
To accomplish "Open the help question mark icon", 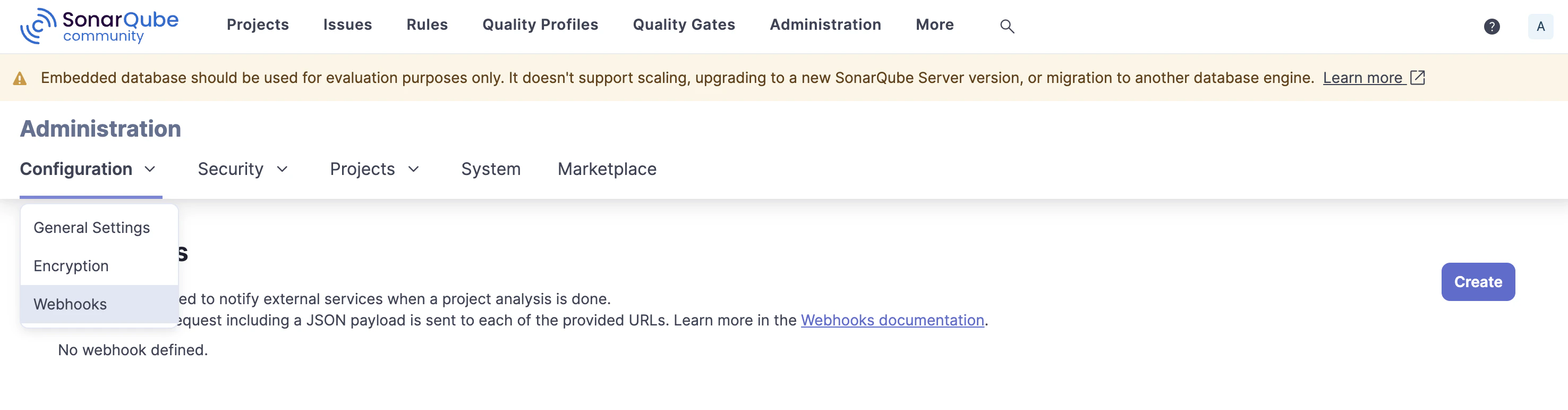I will click(1492, 26).
